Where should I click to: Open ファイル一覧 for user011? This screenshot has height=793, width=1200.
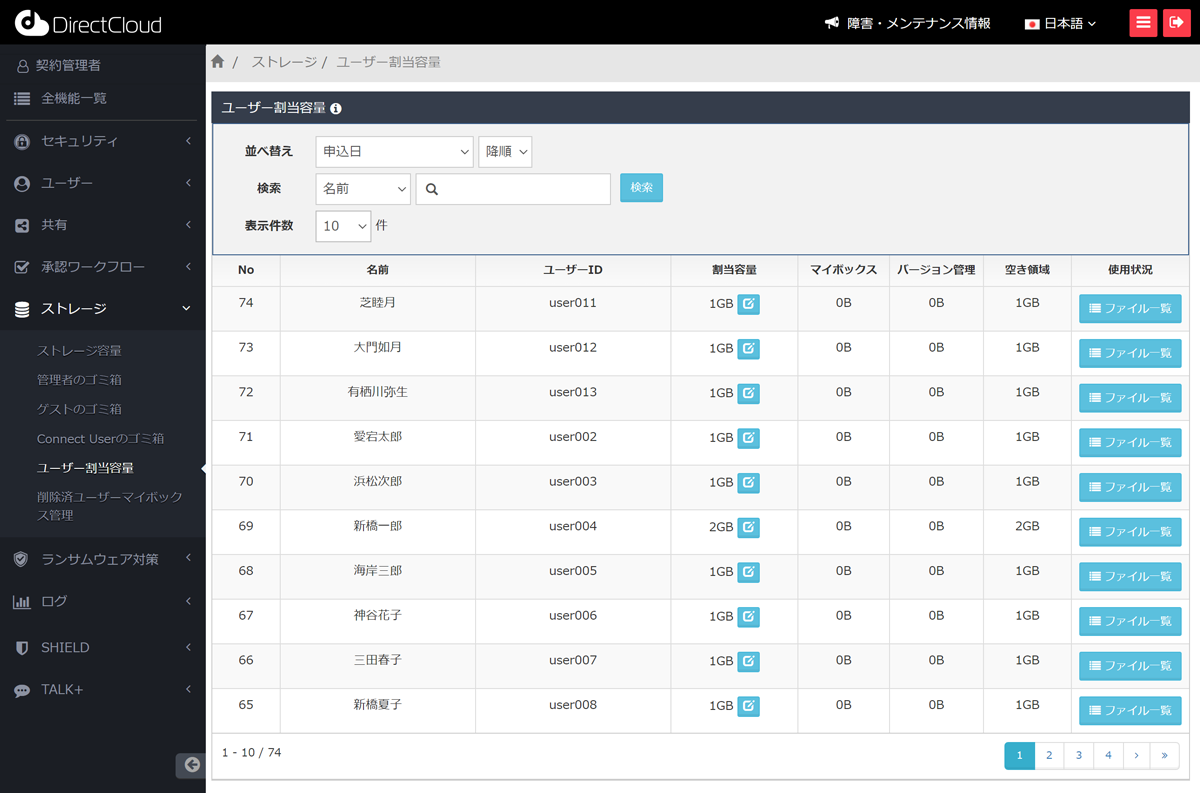click(x=1130, y=309)
